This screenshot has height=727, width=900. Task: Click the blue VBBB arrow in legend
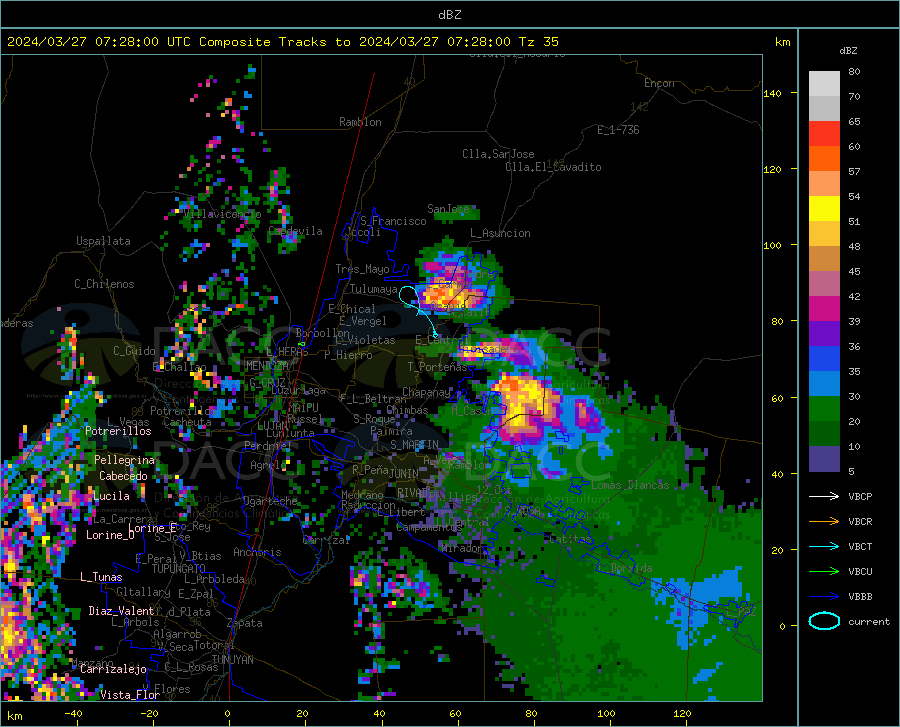coord(824,597)
